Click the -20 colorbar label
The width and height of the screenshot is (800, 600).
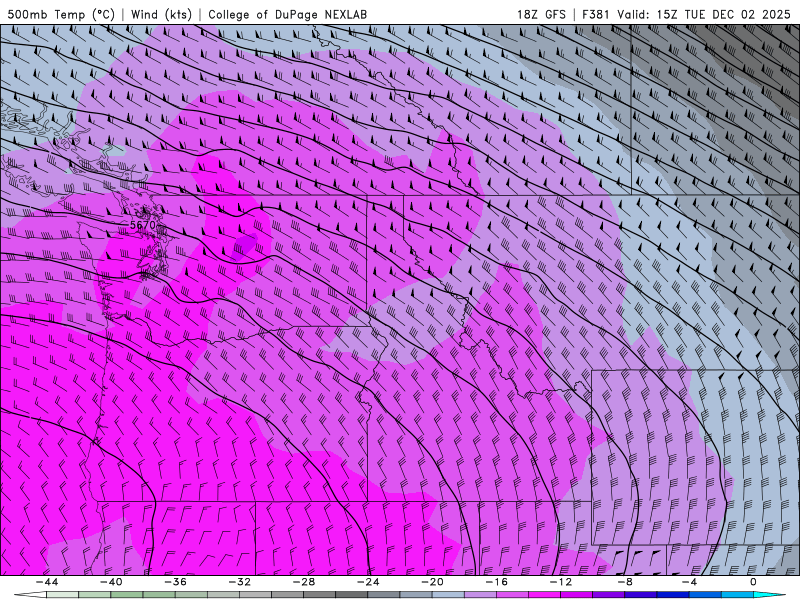pos(432,582)
